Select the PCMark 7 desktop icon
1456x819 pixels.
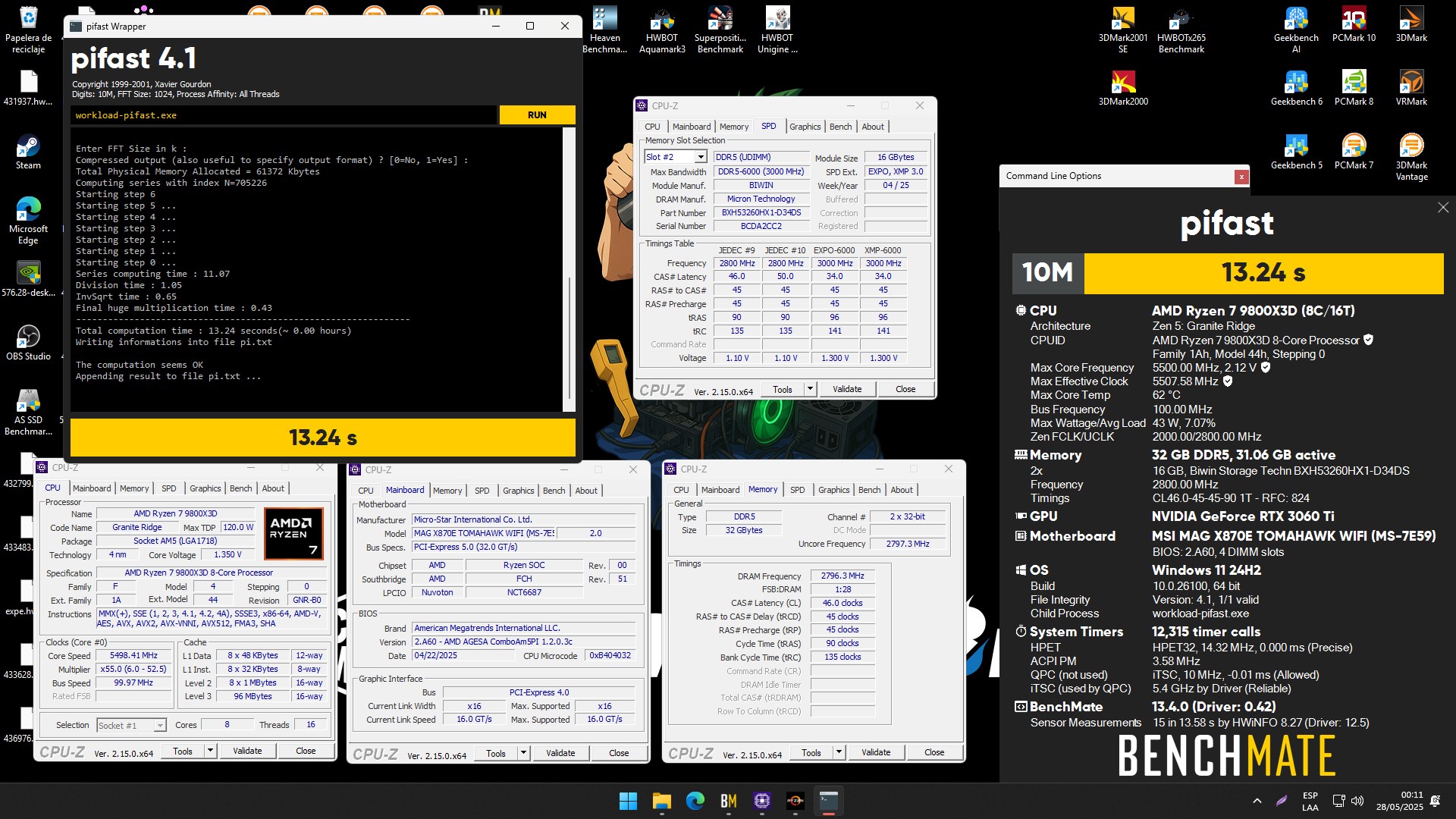click(x=1354, y=152)
